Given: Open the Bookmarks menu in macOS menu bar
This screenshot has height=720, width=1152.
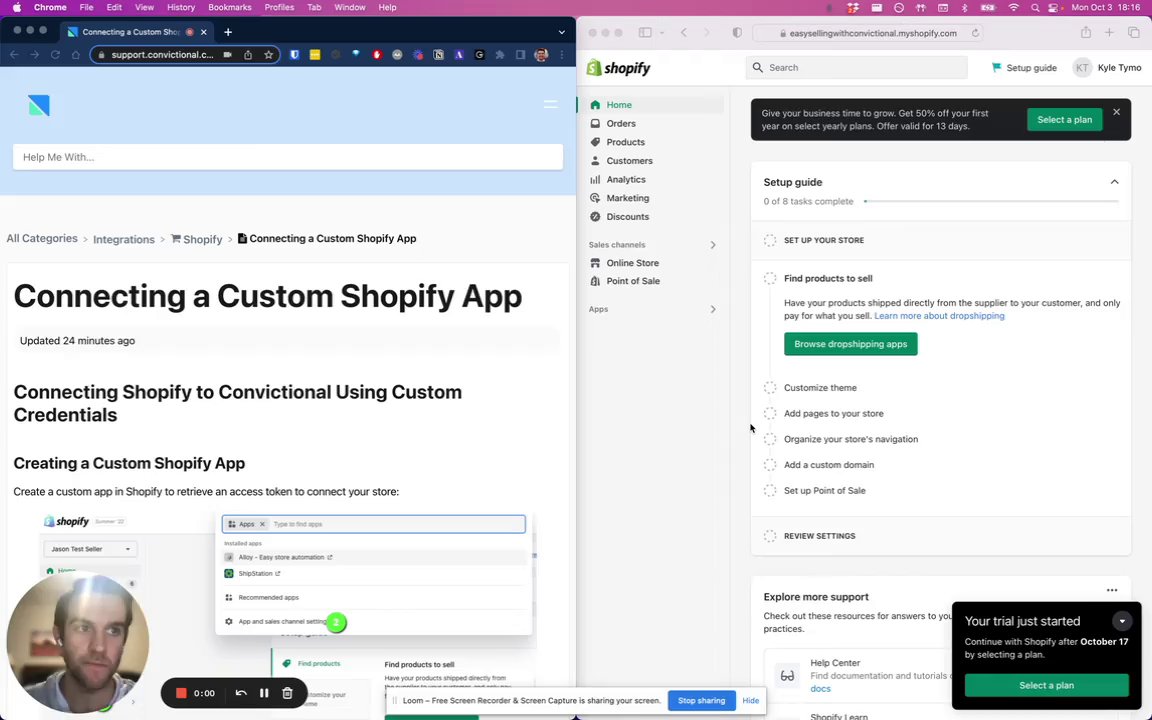Looking at the screenshot, I should pos(230,7).
